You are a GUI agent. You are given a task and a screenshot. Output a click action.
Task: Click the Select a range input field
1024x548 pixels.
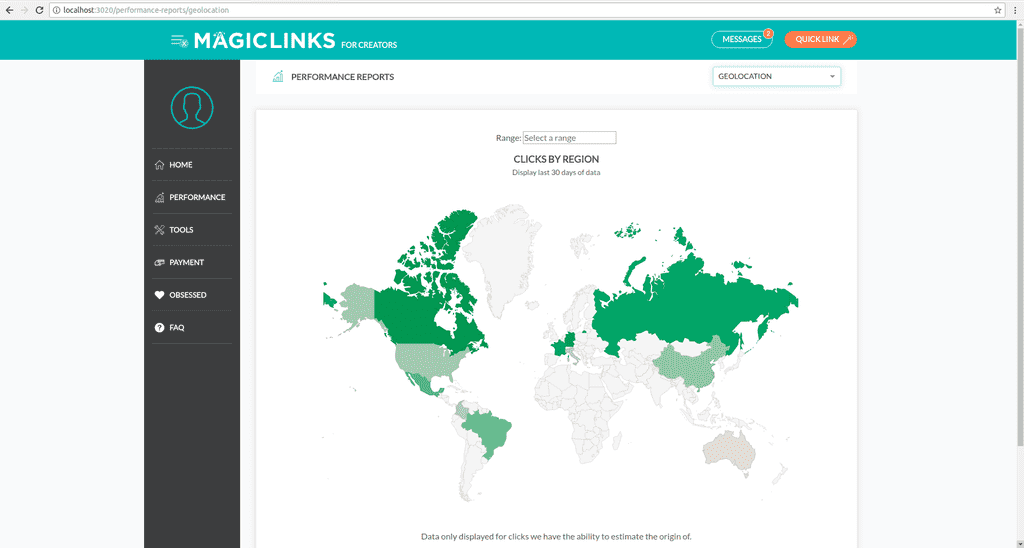click(569, 138)
